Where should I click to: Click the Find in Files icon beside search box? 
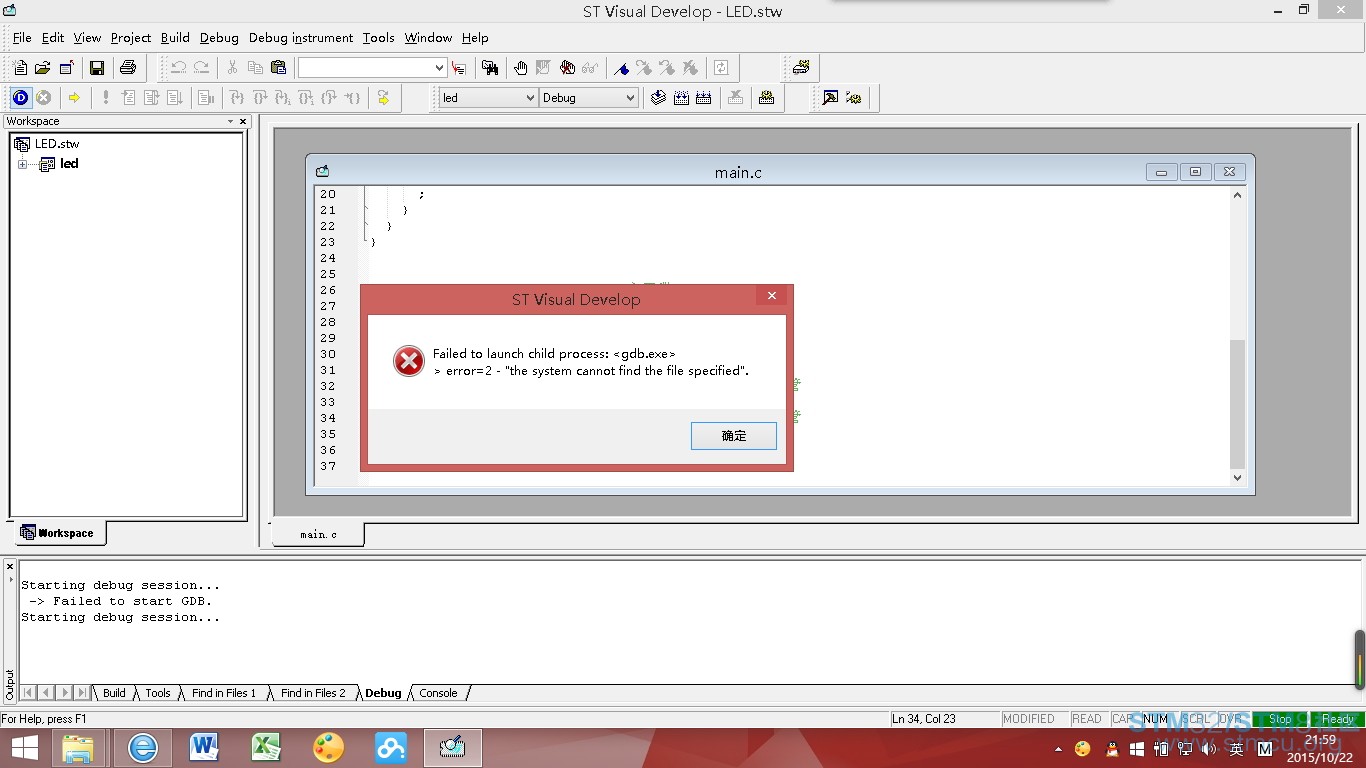pyautogui.click(x=459, y=68)
